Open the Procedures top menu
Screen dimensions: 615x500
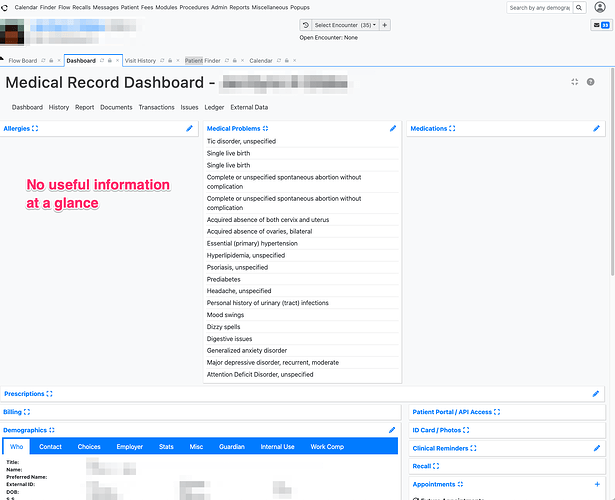pyautogui.click(x=194, y=7)
